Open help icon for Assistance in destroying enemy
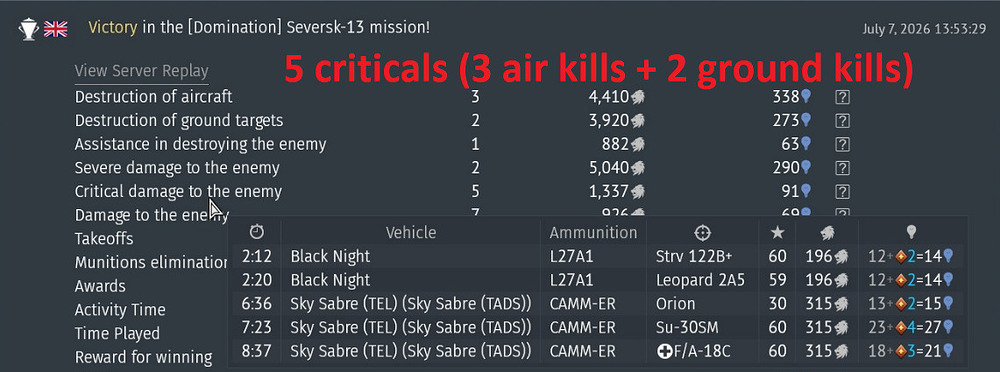The height and width of the screenshot is (372, 1000). click(x=842, y=144)
